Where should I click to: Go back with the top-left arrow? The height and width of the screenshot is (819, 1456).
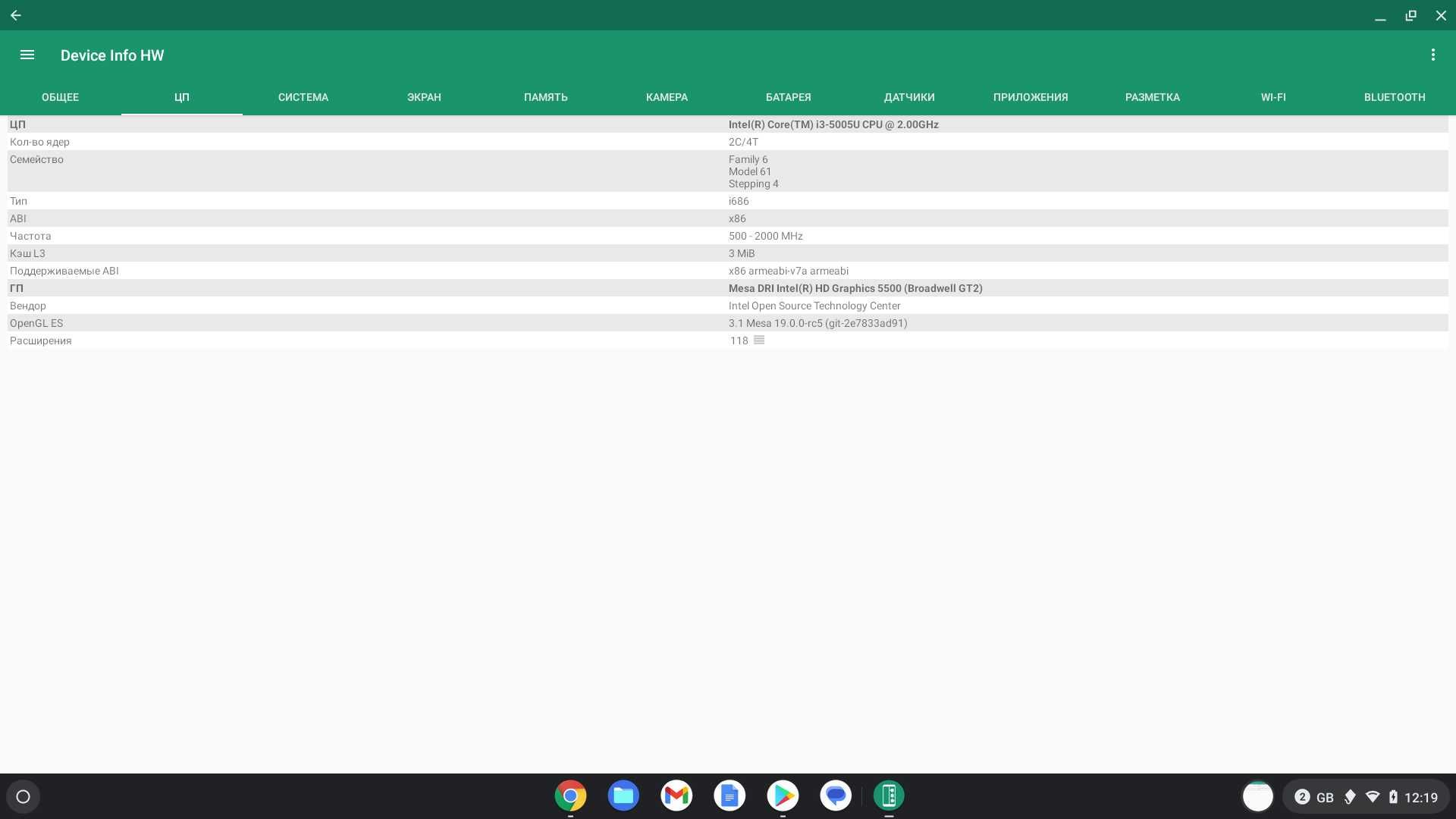point(16,15)
